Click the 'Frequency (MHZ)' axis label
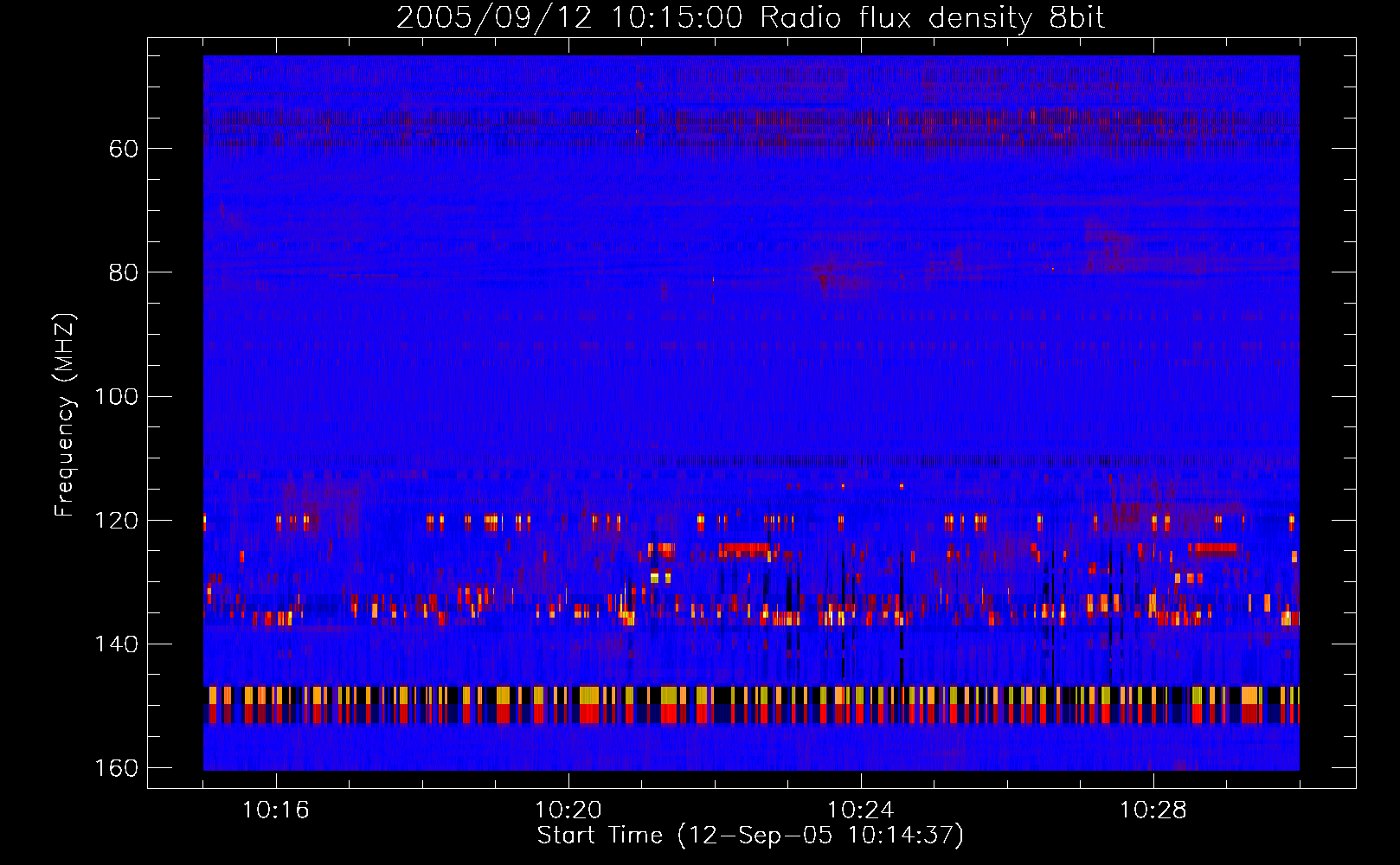 click(x=65, y=414)
